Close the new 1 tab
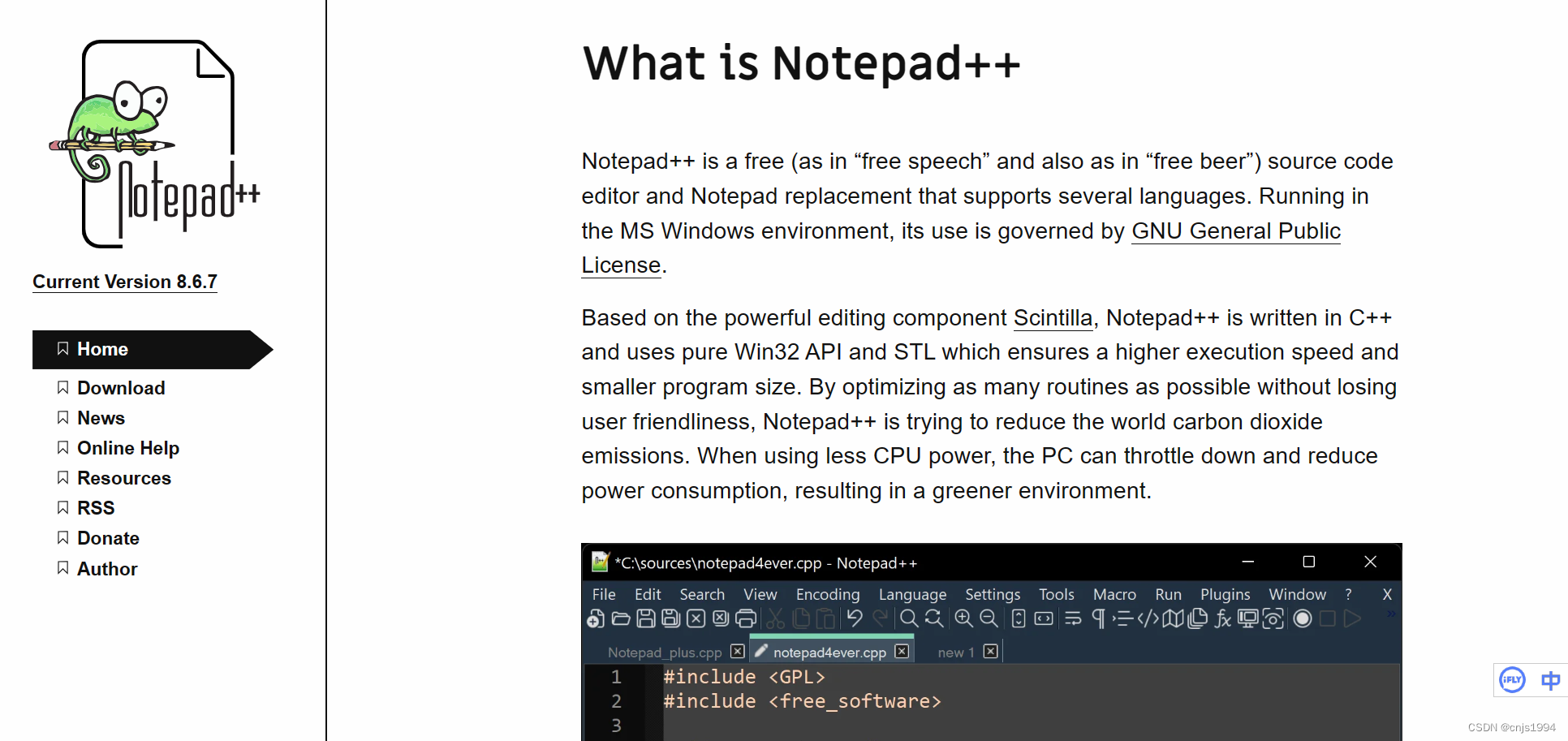This screenshot has width=1568, height=741. click(990, 651)
